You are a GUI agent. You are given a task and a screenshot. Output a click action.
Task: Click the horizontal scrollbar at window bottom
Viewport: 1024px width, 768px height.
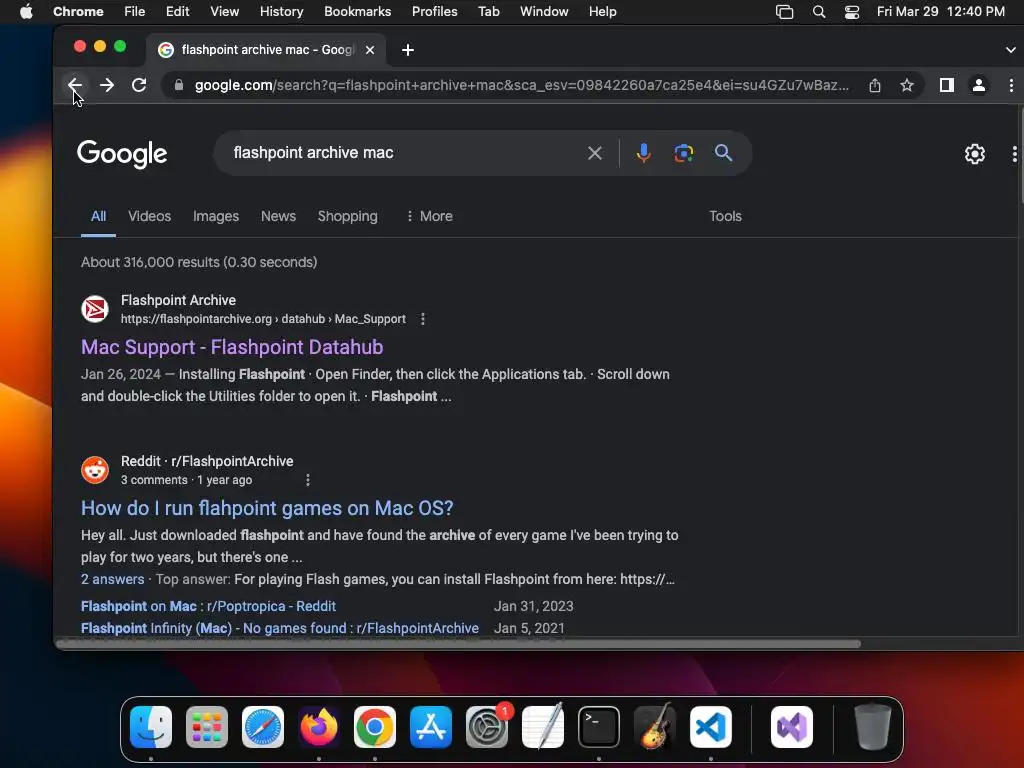tap(458, 644)
